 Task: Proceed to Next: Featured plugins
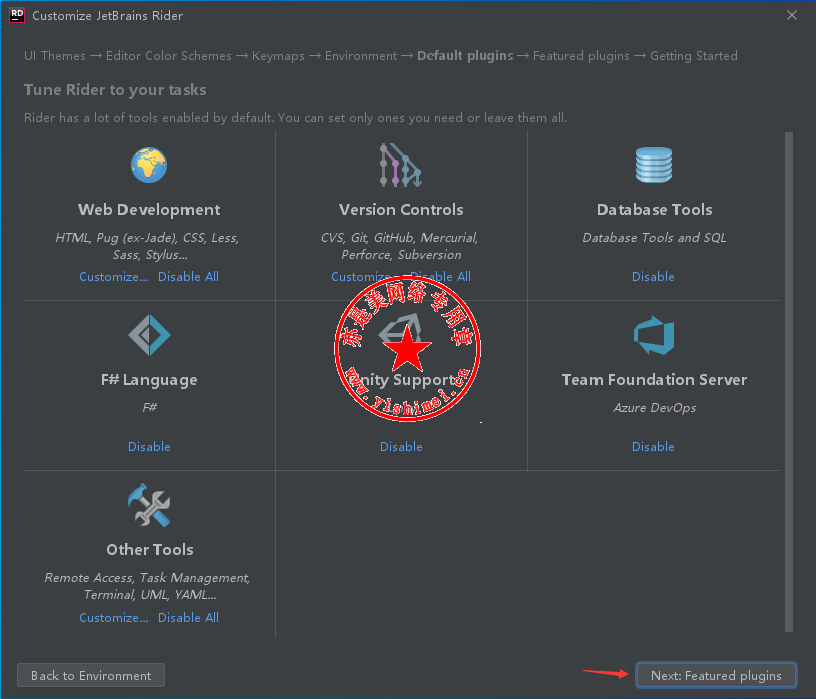(716, 675)
